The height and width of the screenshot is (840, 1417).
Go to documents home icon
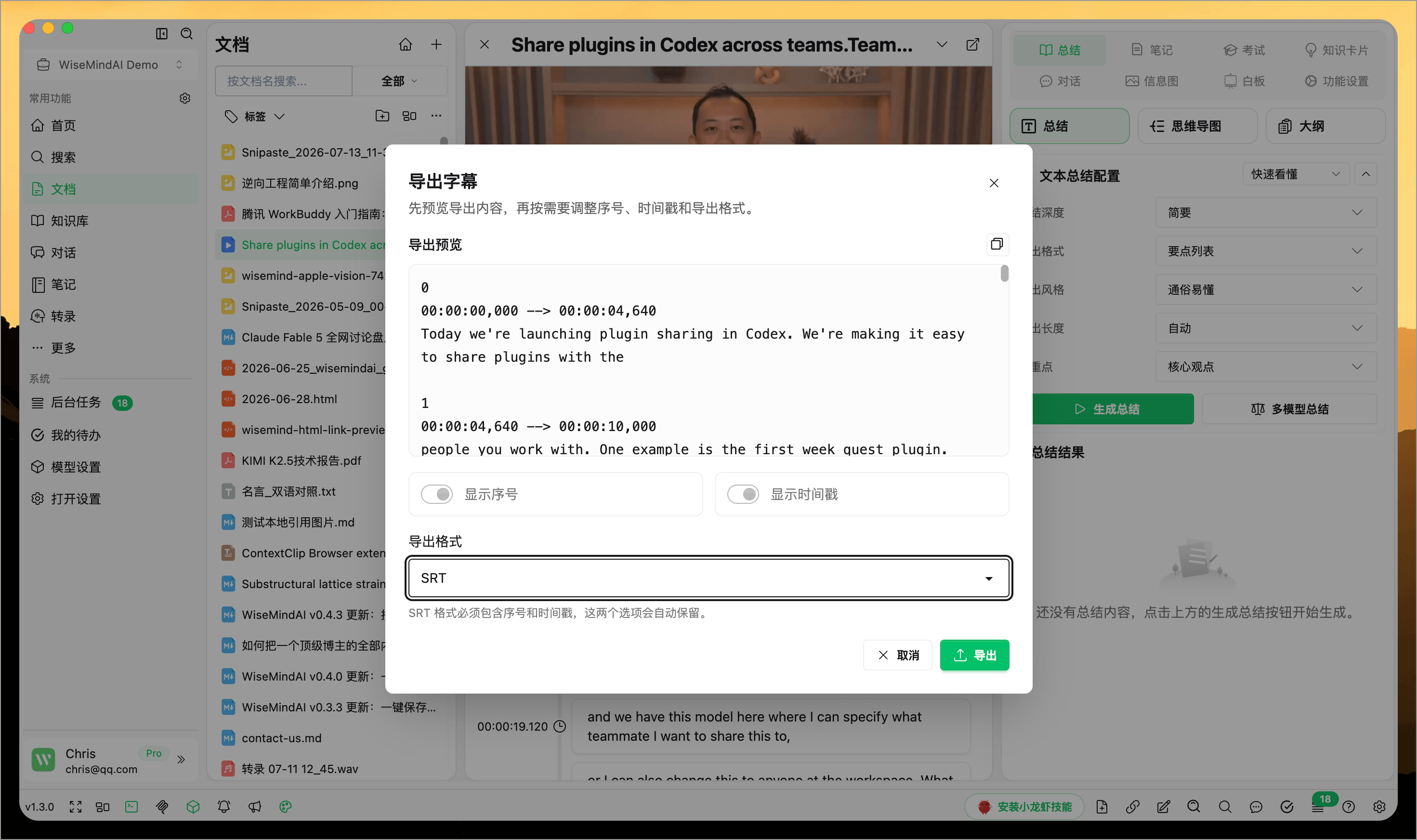click(x=406, y=45)
